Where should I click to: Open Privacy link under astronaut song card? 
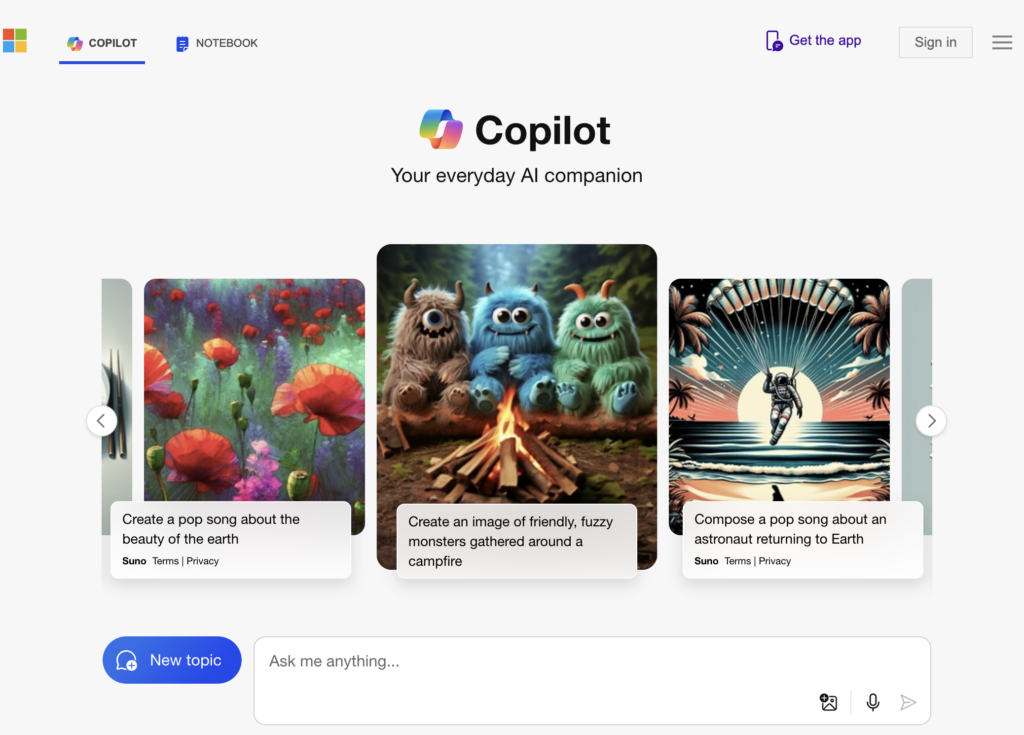click(775, 561)
